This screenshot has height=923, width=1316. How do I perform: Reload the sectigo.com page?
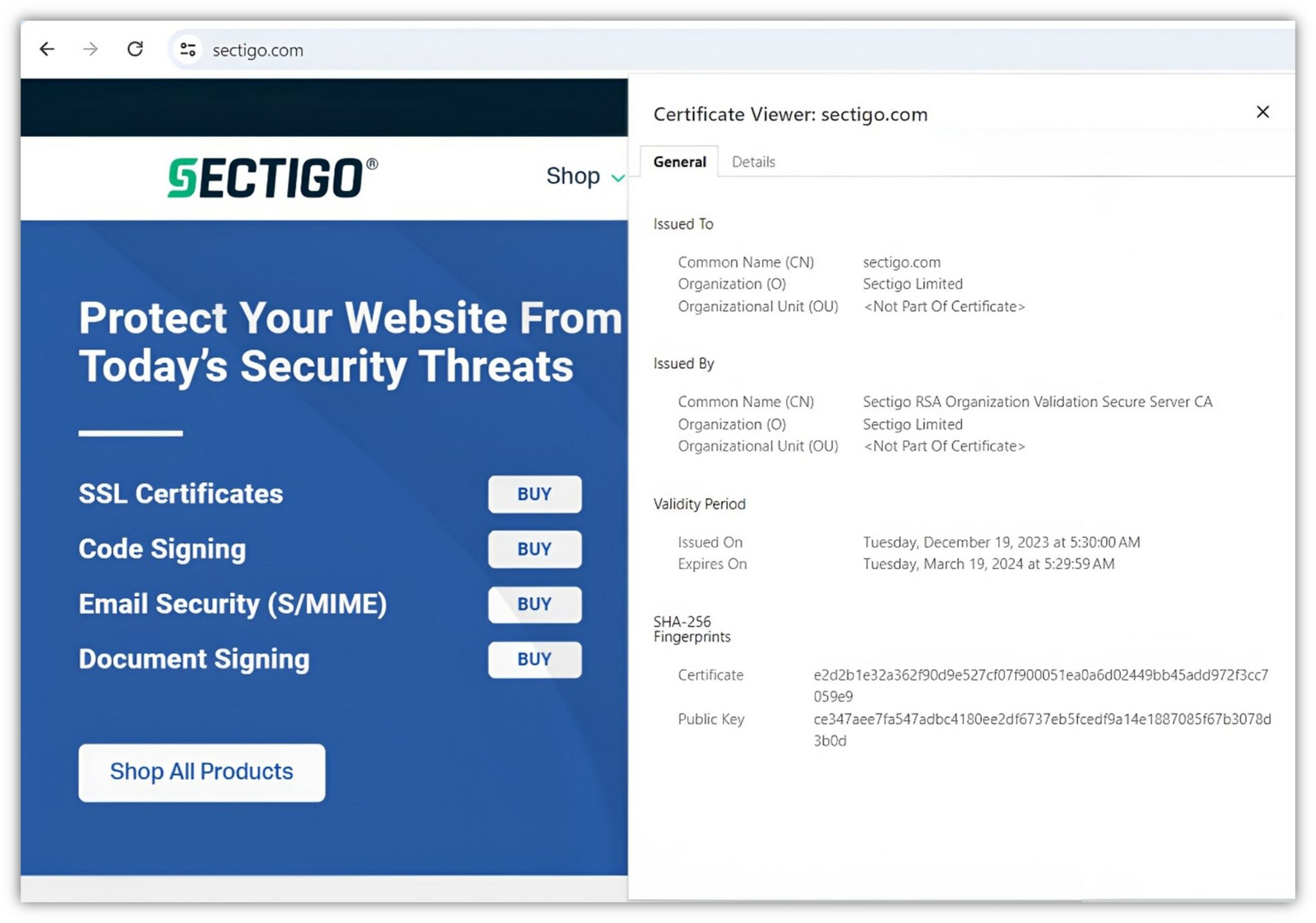pos(135,49)
